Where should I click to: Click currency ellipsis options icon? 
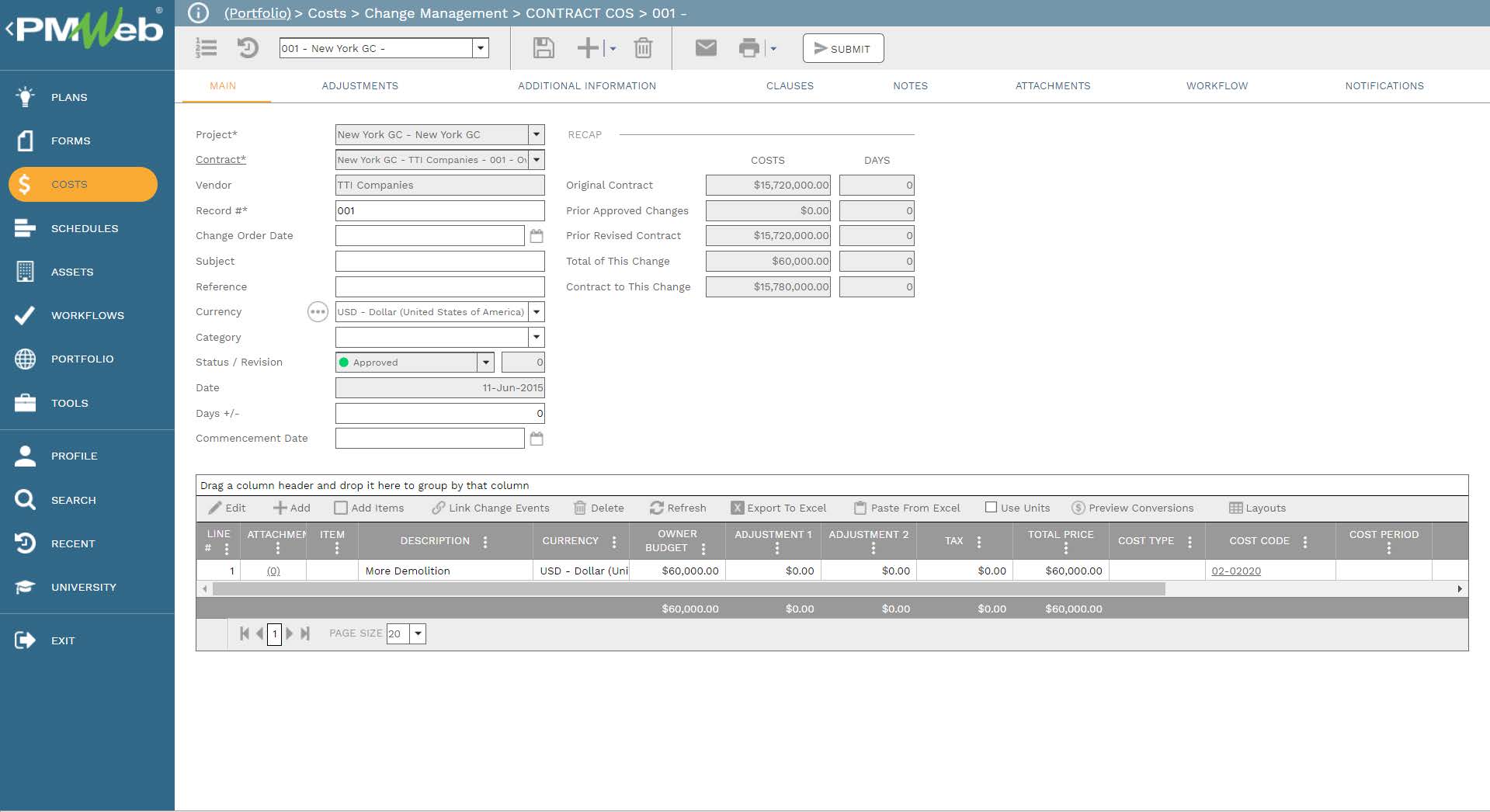pos(318,312)
